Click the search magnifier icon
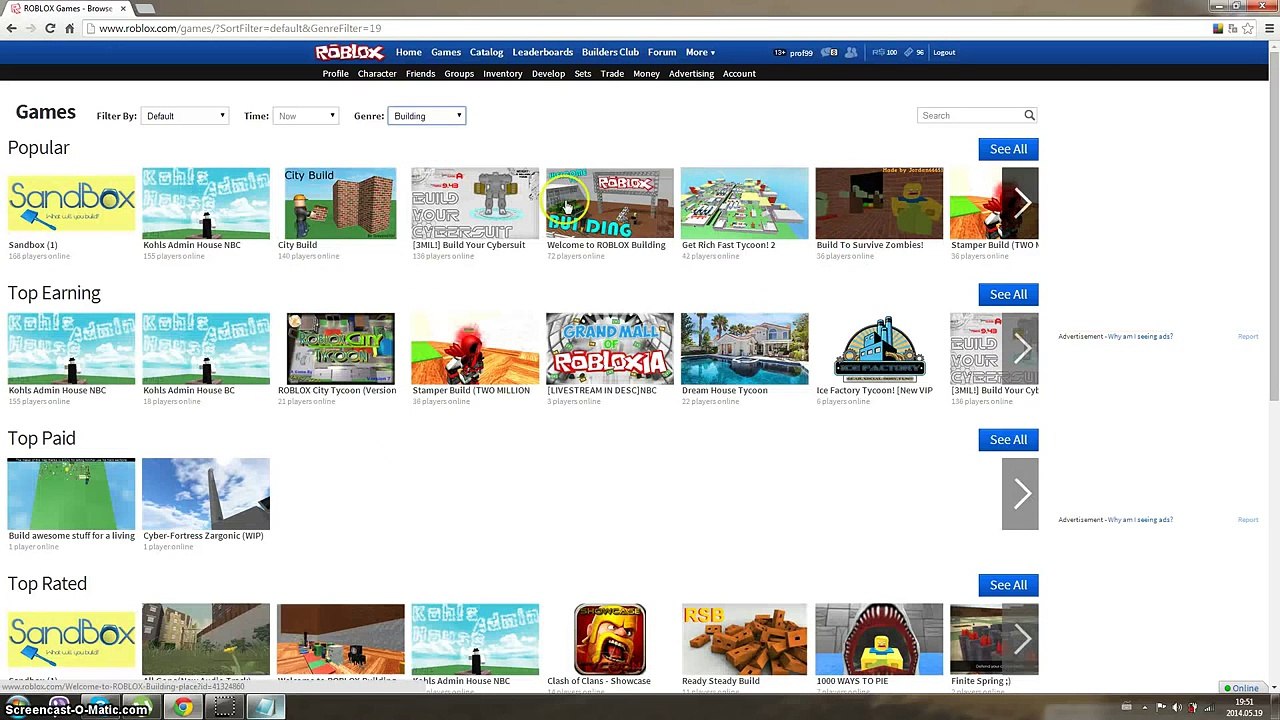This screenshot has width=1280, height=720. coord(1029,116)
